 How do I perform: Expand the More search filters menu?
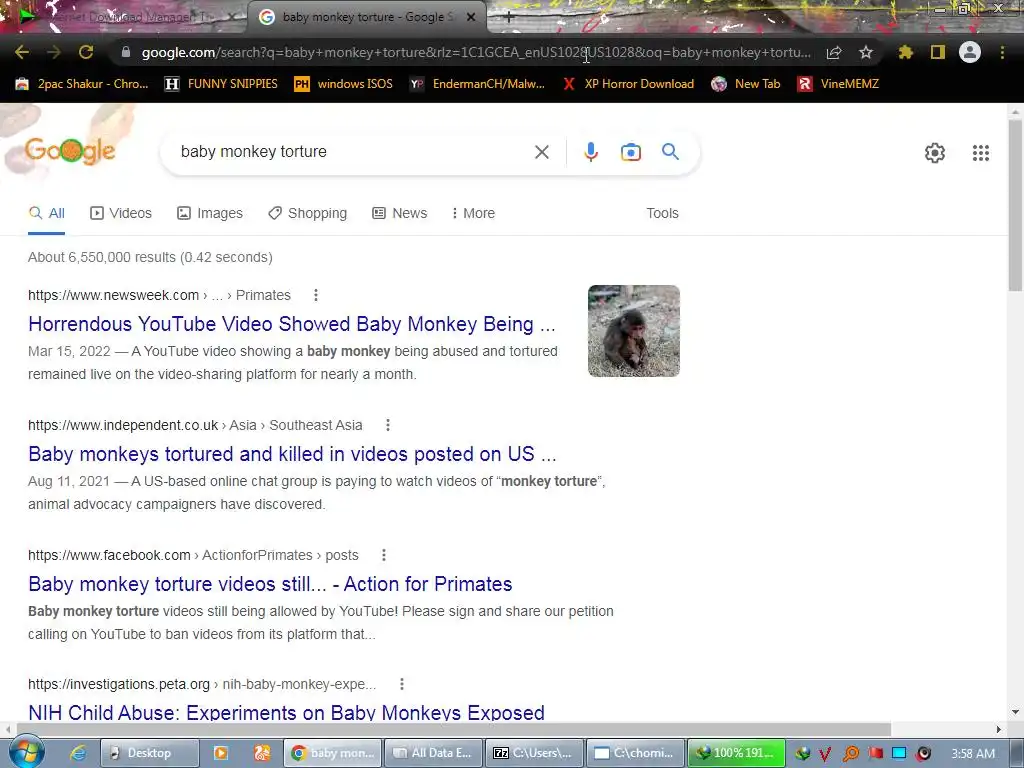coord(473,214)
